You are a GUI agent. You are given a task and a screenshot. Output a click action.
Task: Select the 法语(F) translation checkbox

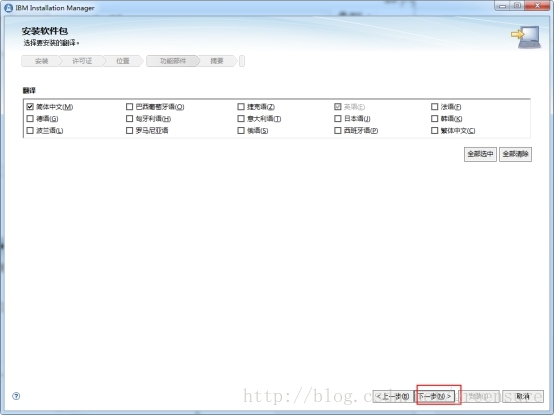tap(435, 106)
